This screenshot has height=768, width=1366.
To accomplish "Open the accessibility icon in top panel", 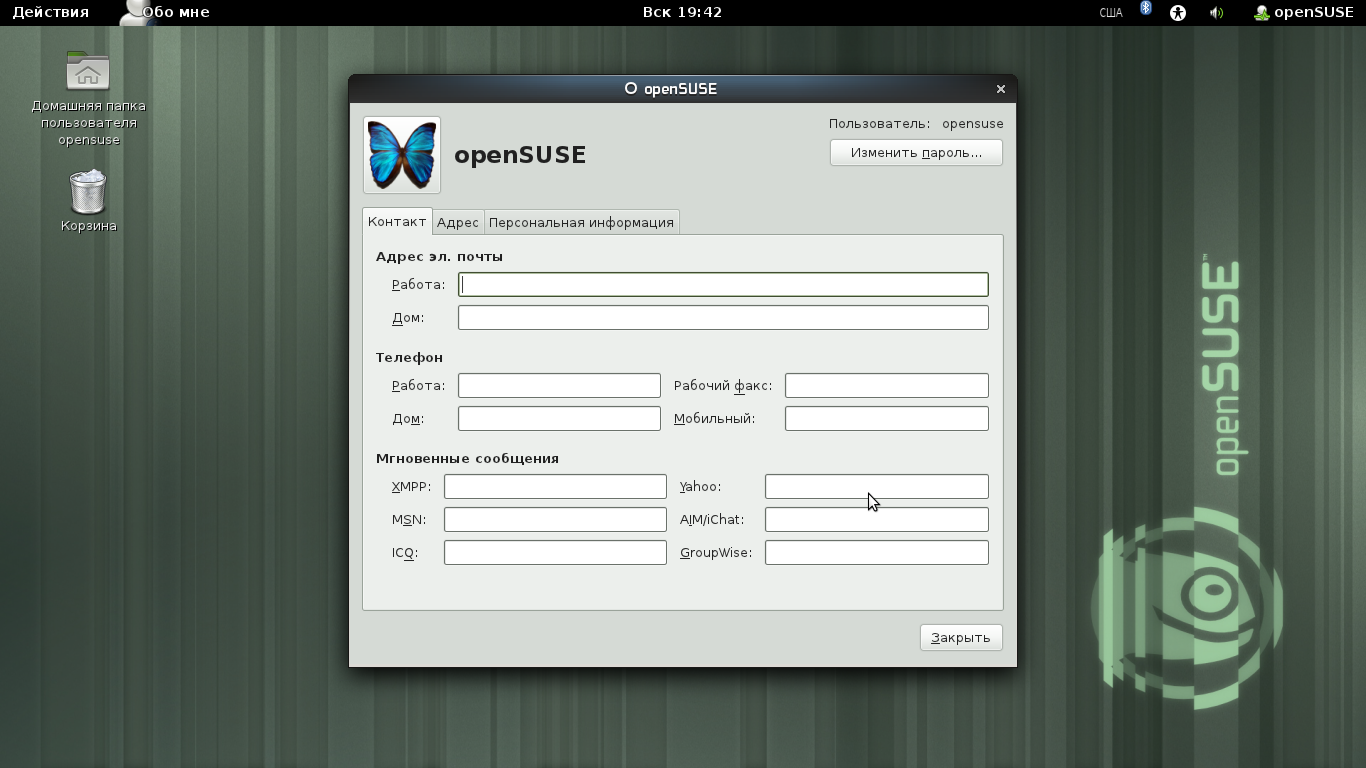I will [1178, 13].
